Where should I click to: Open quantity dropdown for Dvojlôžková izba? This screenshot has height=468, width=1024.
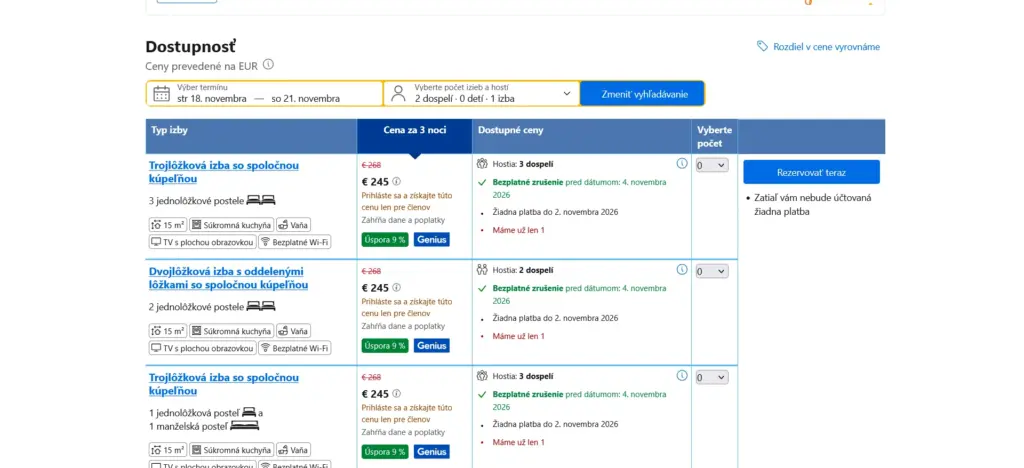(x=712, y=271)
